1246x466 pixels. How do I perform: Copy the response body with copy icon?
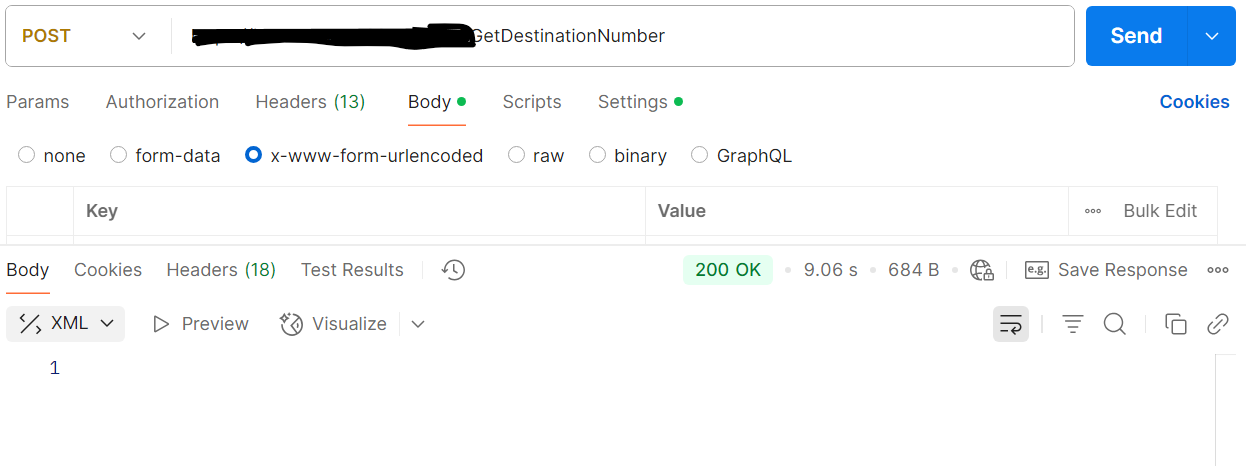(1176, 324)
